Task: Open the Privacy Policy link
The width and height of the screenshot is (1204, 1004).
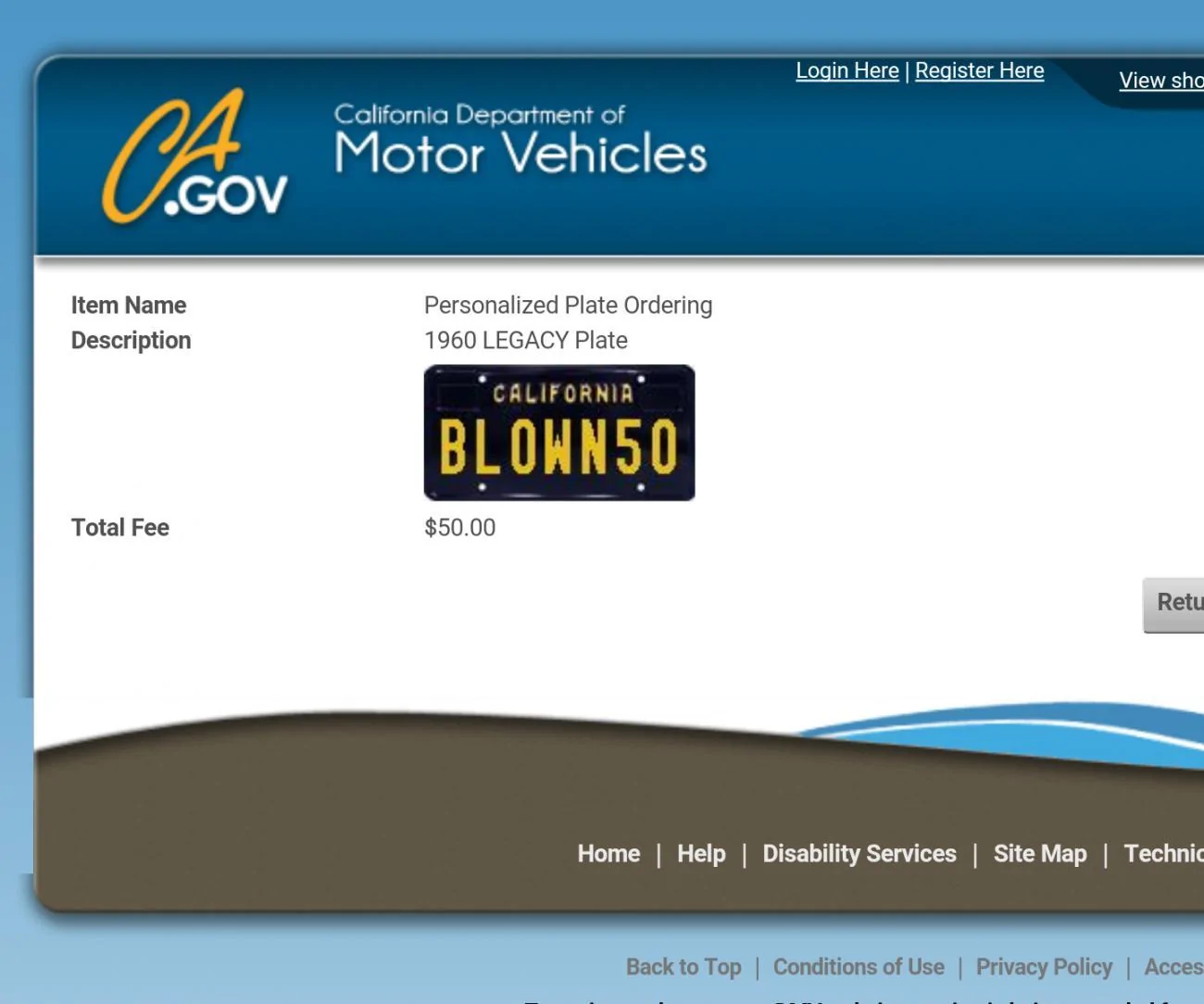Action: tap(1044, 967)
